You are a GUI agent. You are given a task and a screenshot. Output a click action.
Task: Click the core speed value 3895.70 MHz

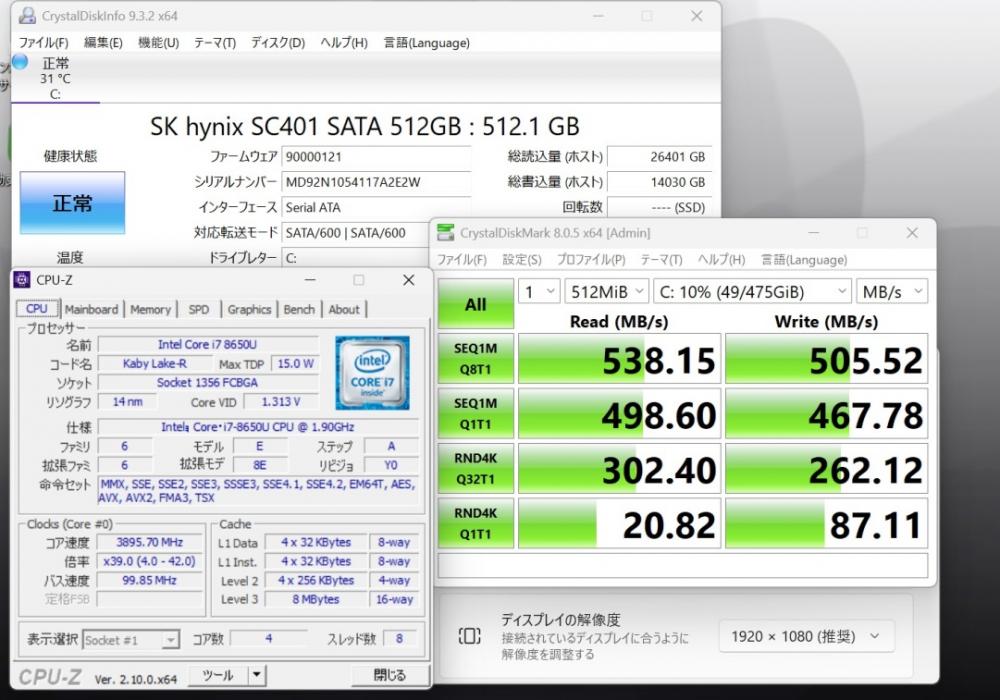pos(150,543)
